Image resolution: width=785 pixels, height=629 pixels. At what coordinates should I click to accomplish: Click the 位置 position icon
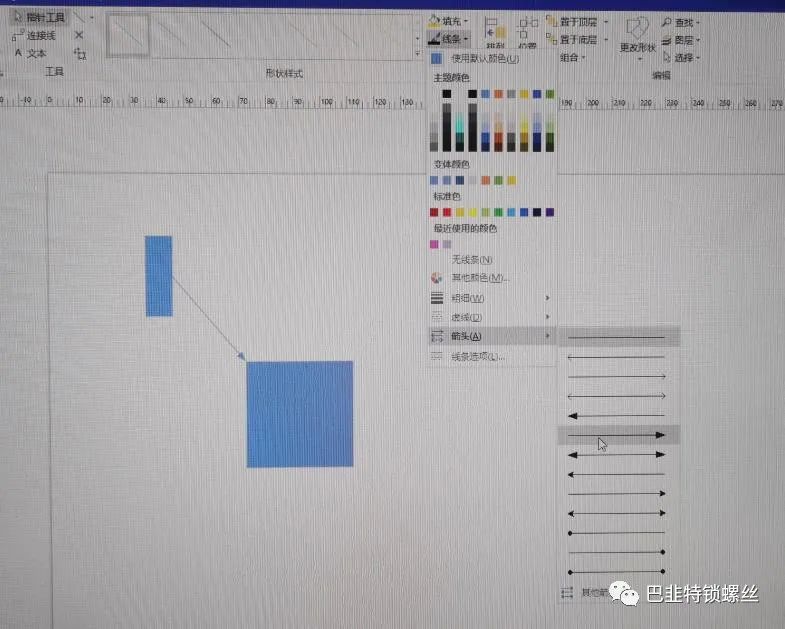click(x=527, y=33)
